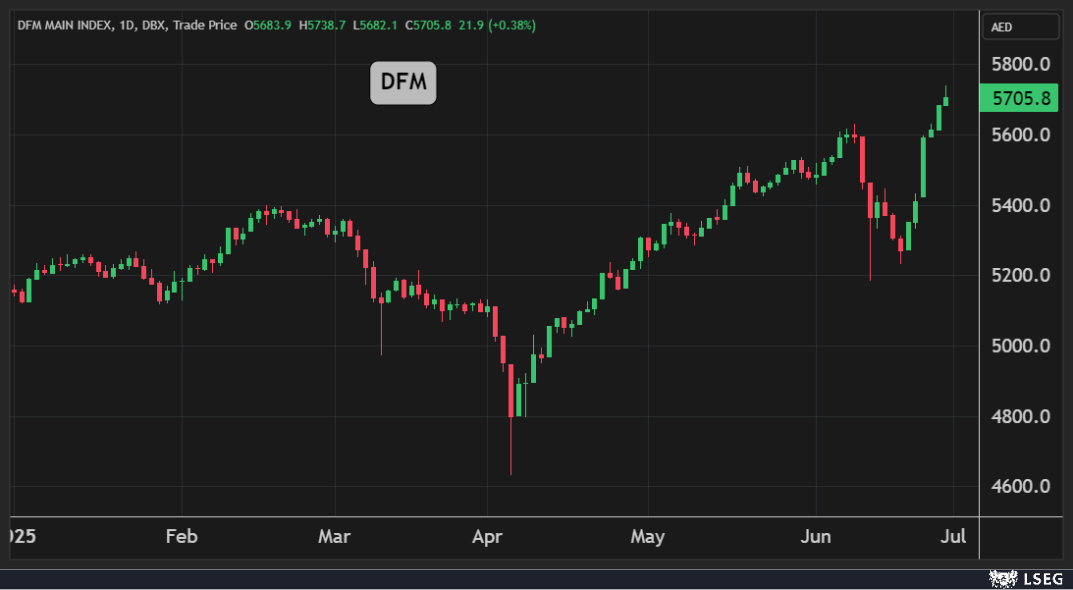
Task: Click the 4600.0 price axis label
Action: click(x=1019, y=487)
